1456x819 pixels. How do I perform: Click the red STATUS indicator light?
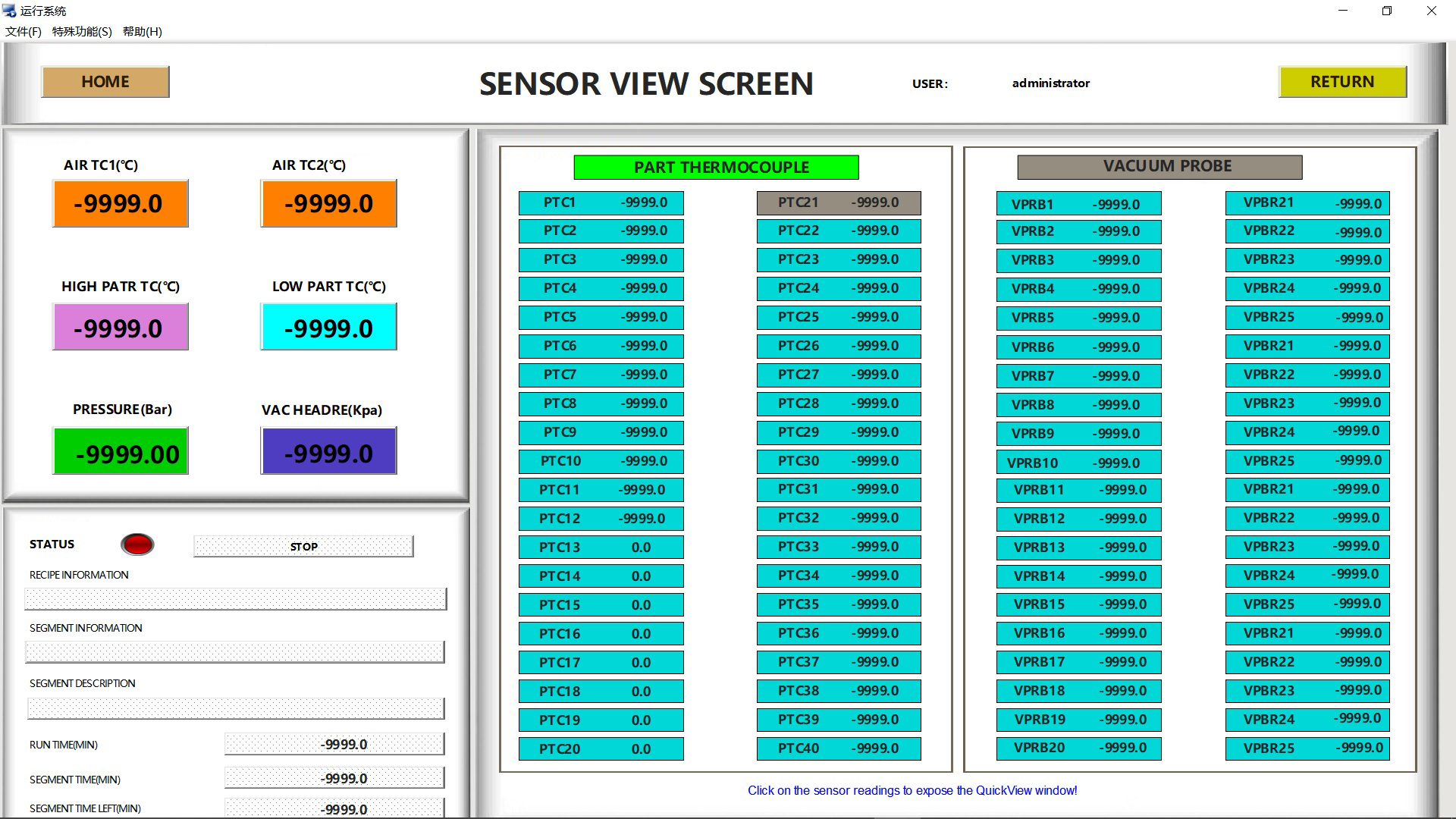pos(137,544)
